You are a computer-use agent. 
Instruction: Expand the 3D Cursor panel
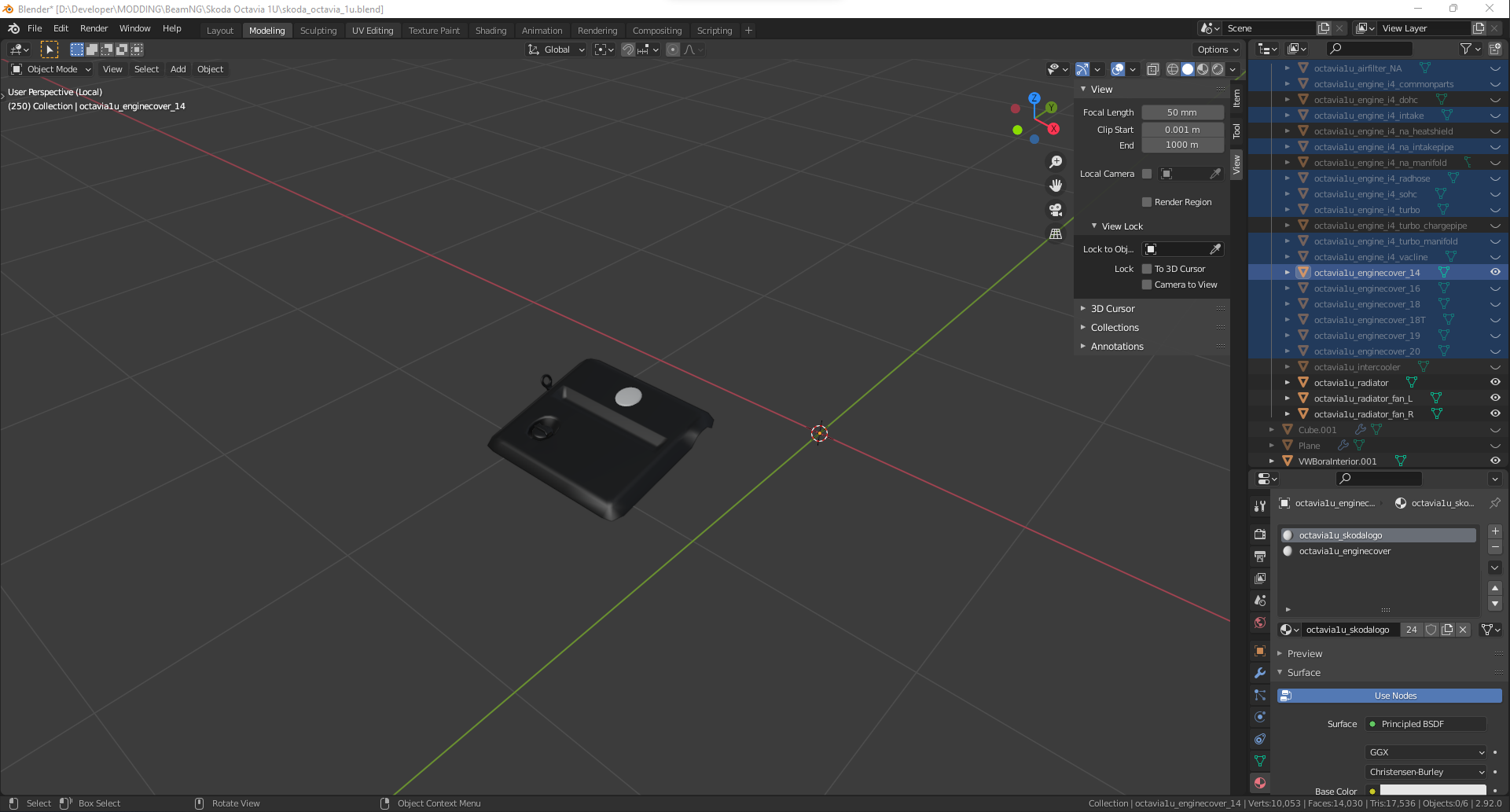(1112, 309)
